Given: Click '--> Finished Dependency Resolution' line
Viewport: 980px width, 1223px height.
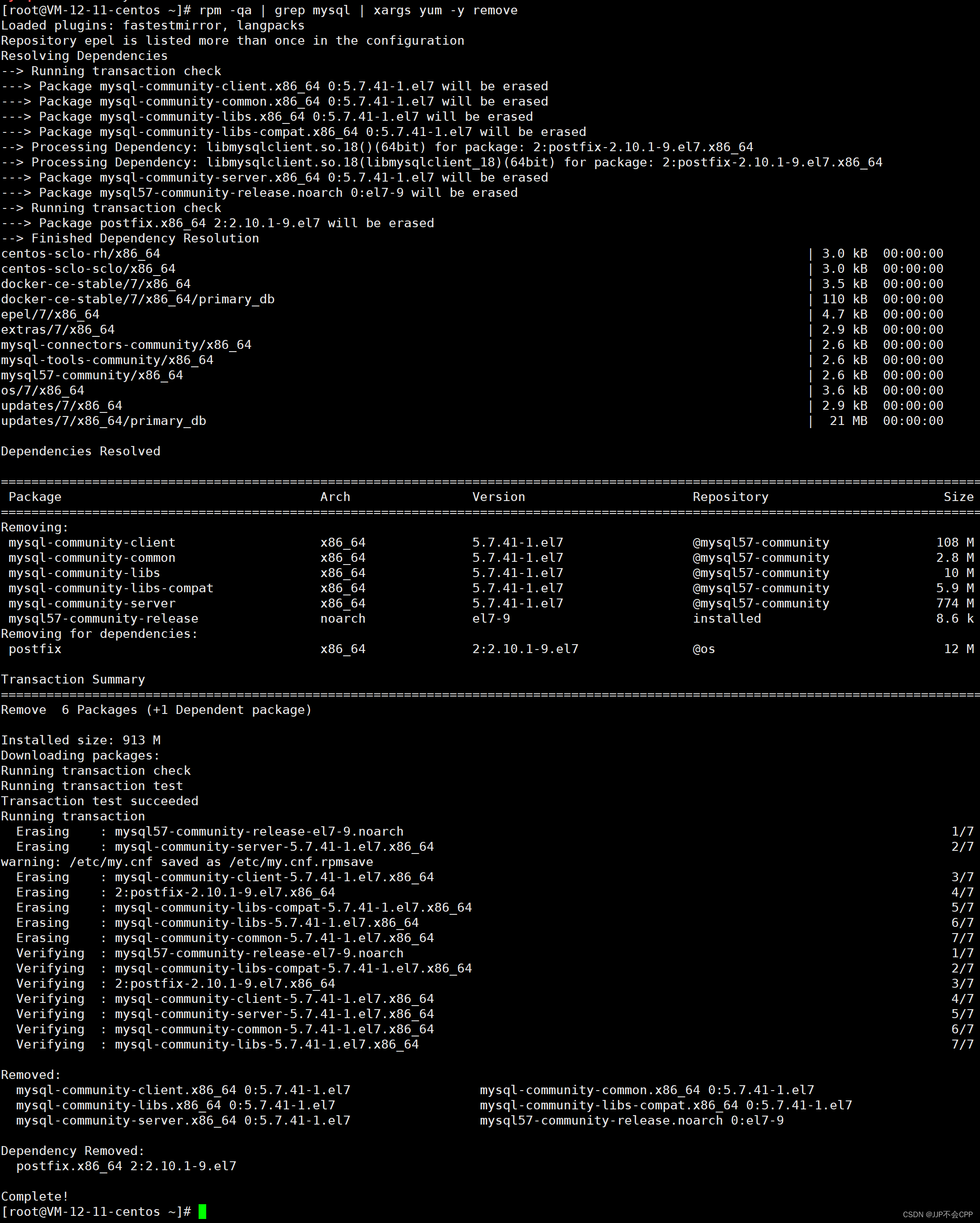Looking at the screenshot, I should click(130, 239).
